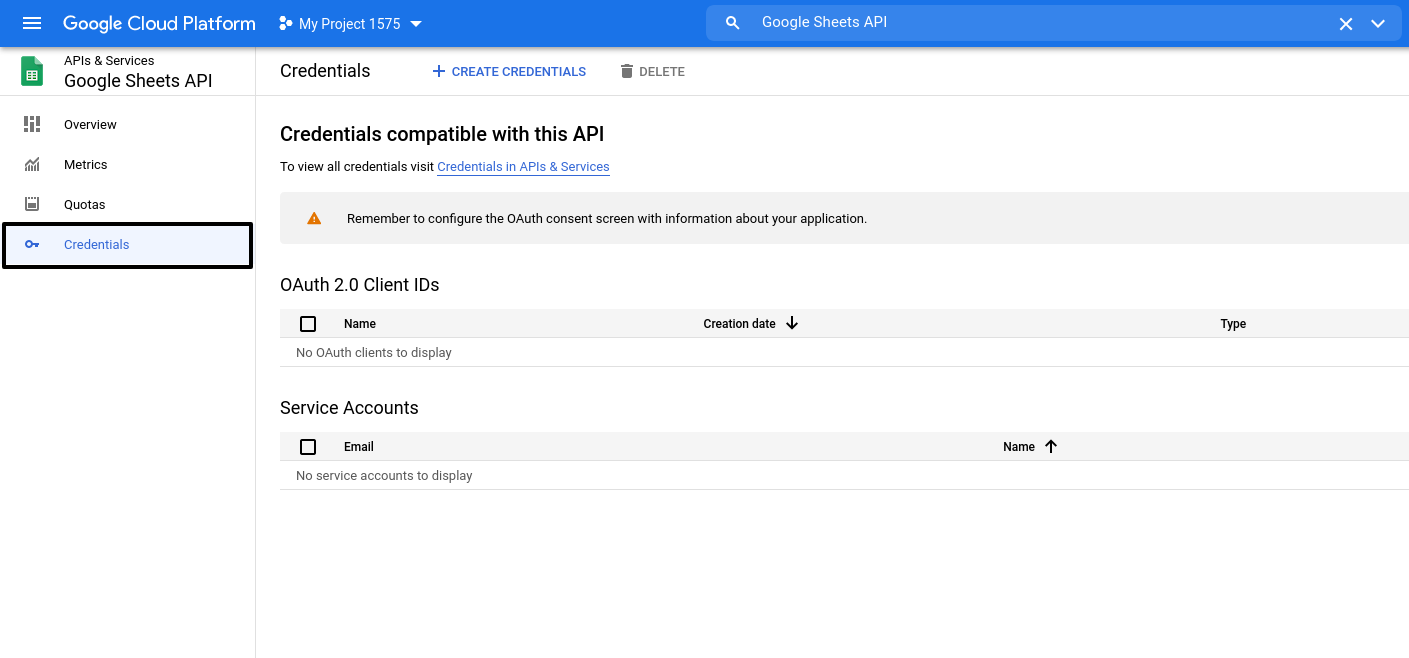Open Credentials in APIs & Services link
The image size is (1409, 658).
click(x=523, y=167)
